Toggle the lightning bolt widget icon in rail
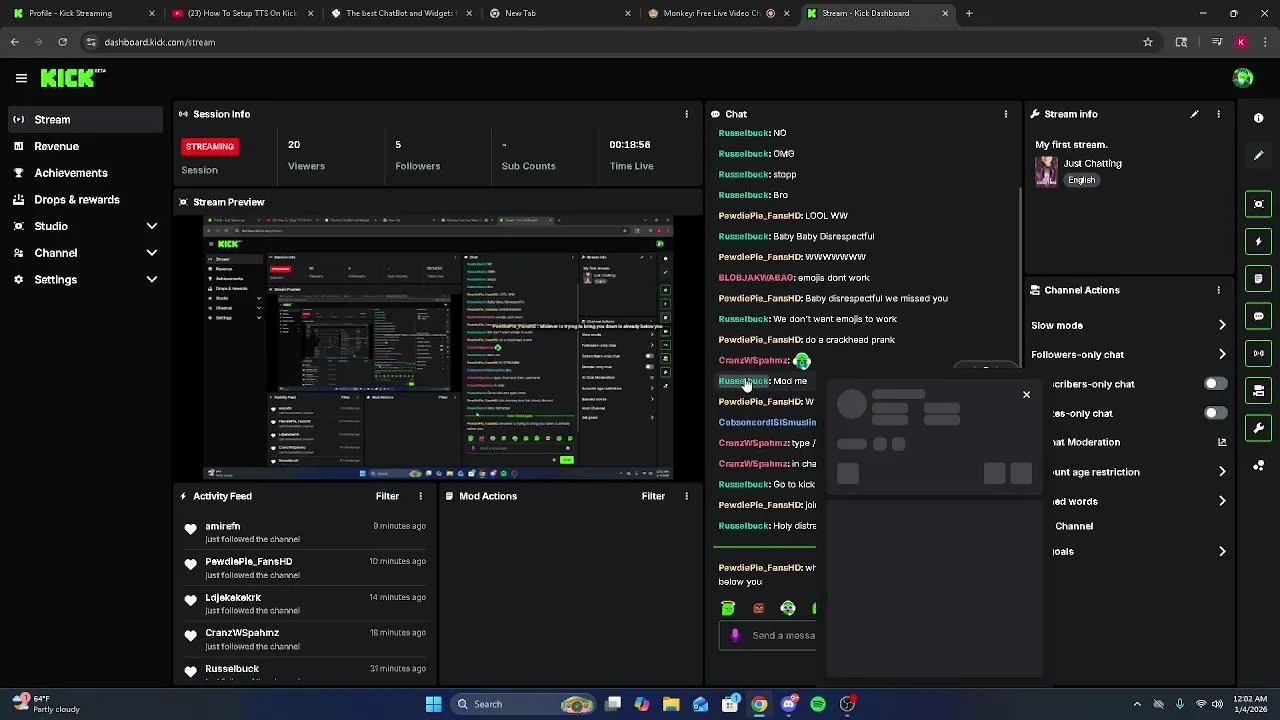The image size is (1280, 720). pos(1258,241)
